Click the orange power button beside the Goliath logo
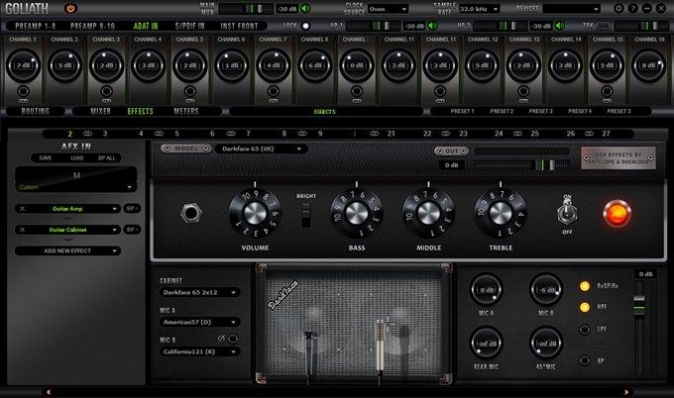The width and height of the screenshot is (674, 398). [70, 8]
